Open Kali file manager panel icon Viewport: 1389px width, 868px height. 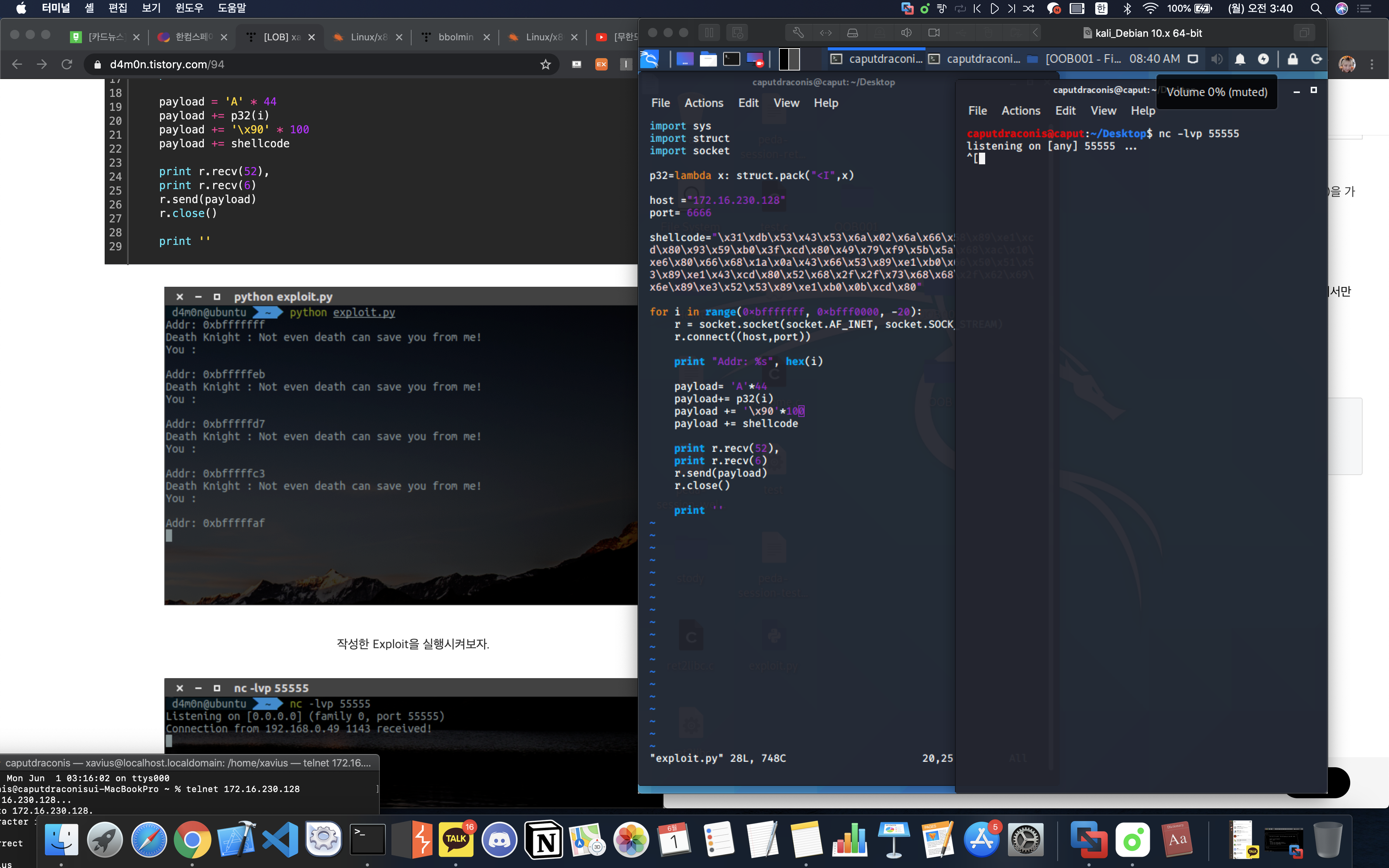708,59
